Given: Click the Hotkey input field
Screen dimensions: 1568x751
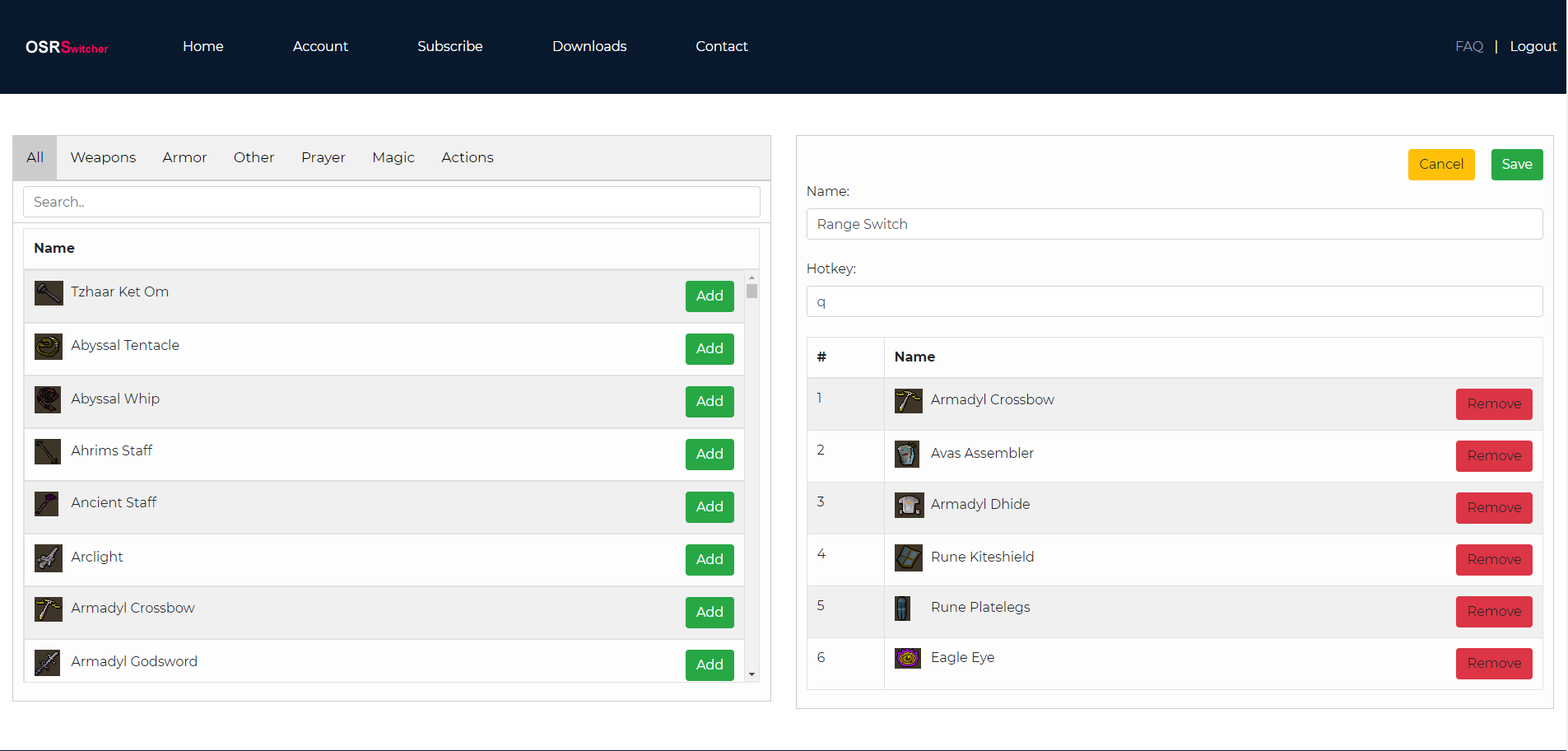Looking at the screenshot, I should (1175, 301).
